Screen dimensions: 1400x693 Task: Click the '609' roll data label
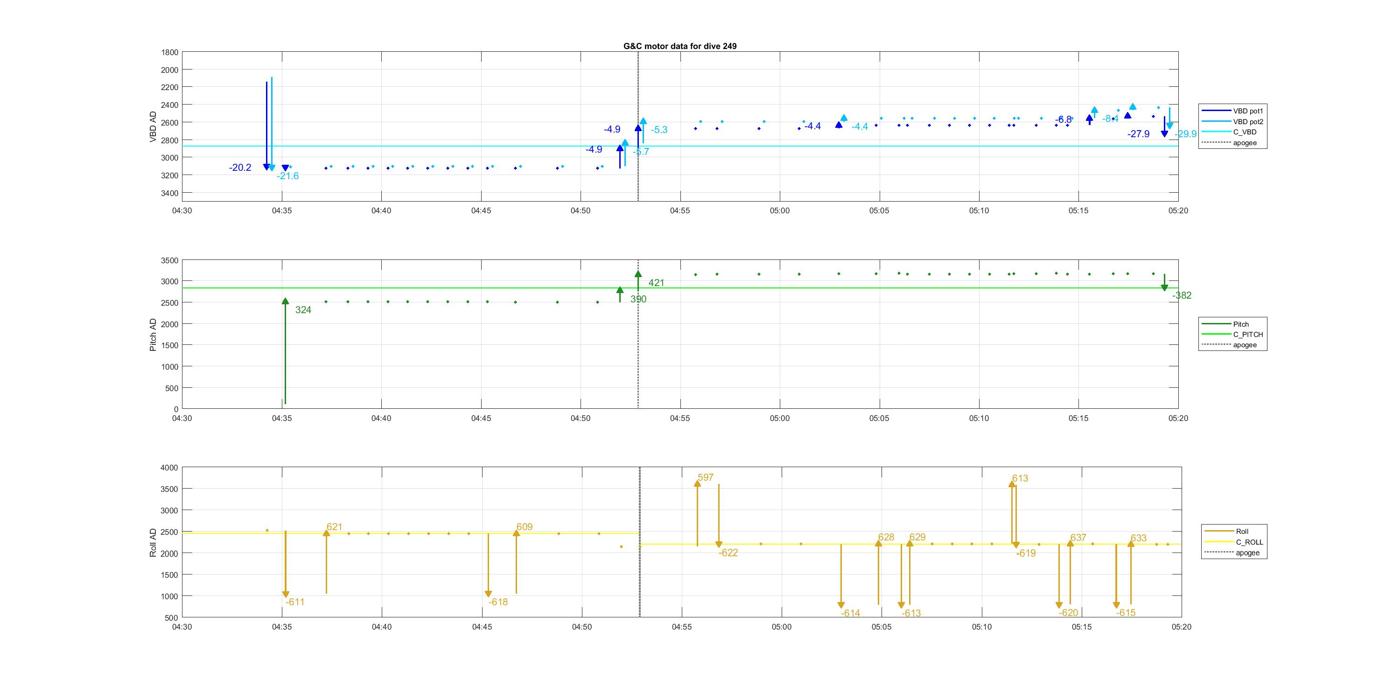524,527
